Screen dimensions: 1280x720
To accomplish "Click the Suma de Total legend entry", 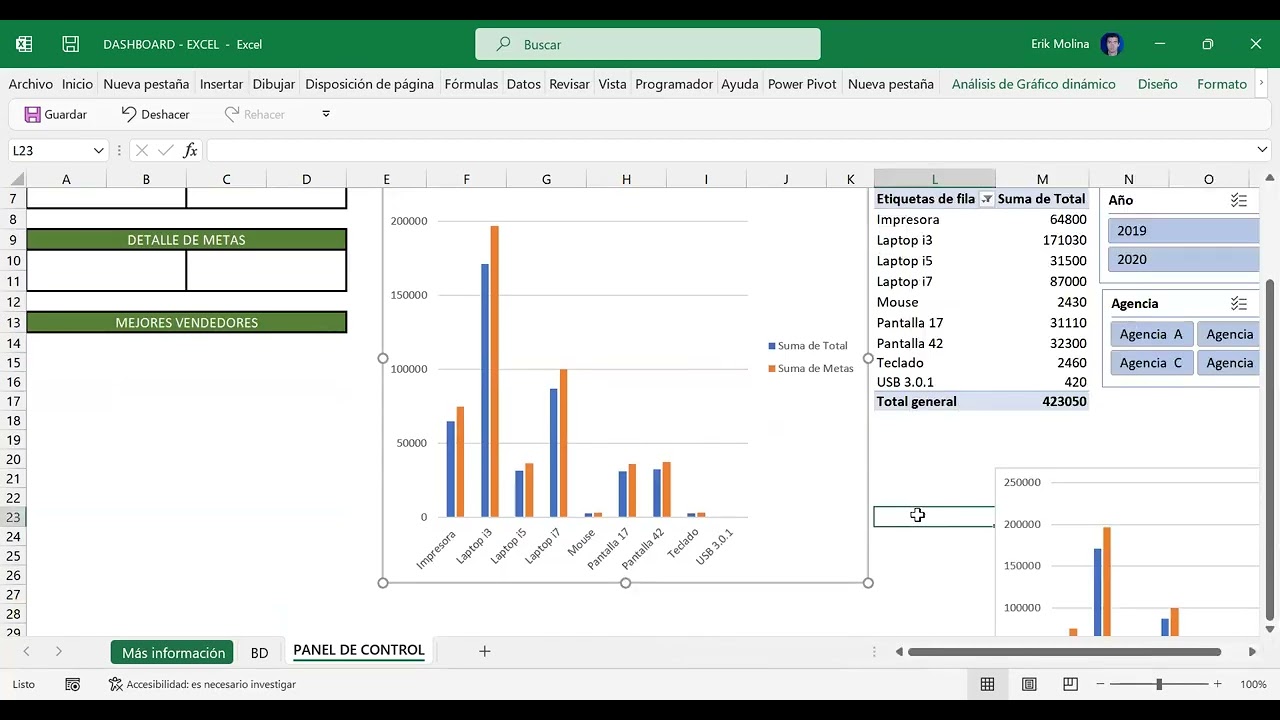I will 807,345.
